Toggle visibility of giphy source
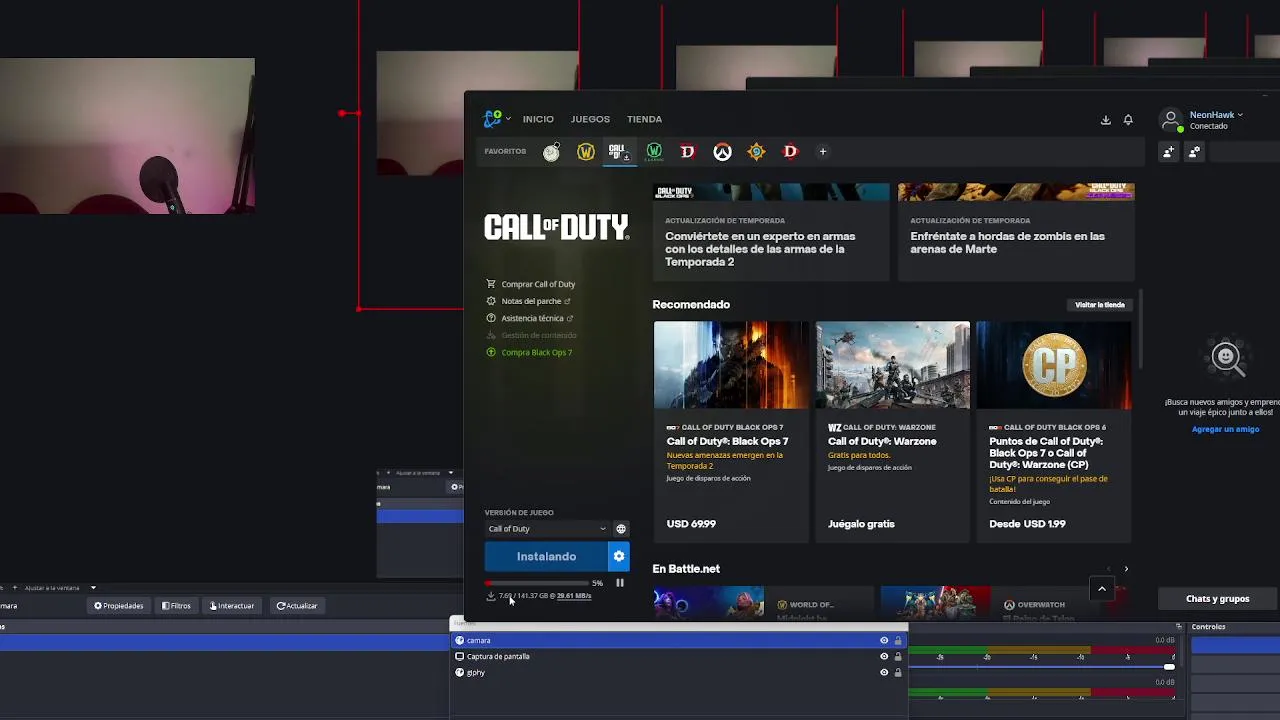This screenshot has width=1280, height=720. [x=884, y=673]
